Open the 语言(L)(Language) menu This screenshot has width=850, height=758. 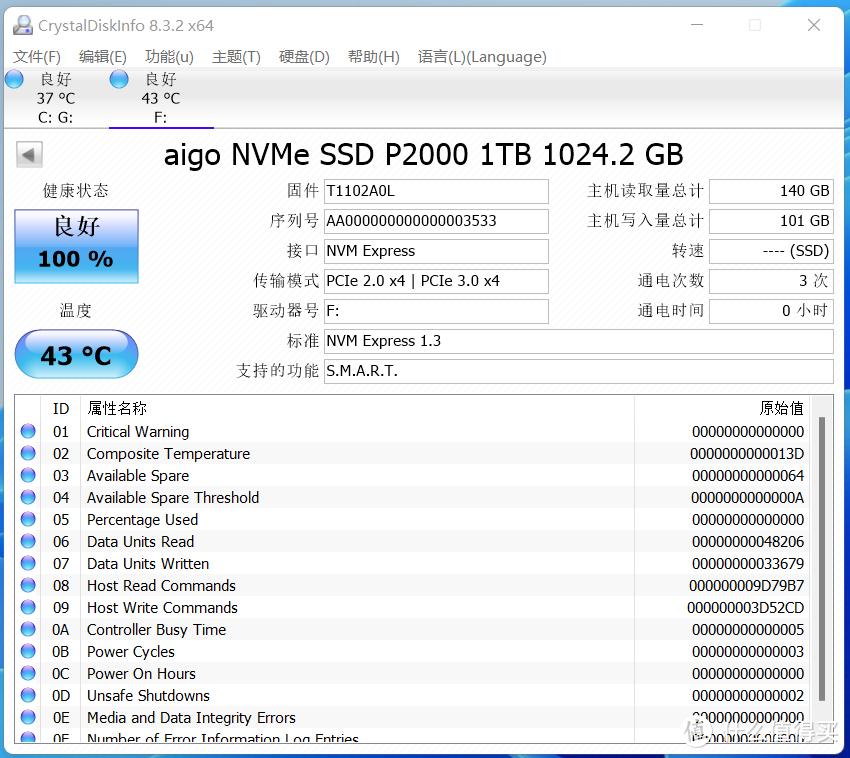click(482, 57)
